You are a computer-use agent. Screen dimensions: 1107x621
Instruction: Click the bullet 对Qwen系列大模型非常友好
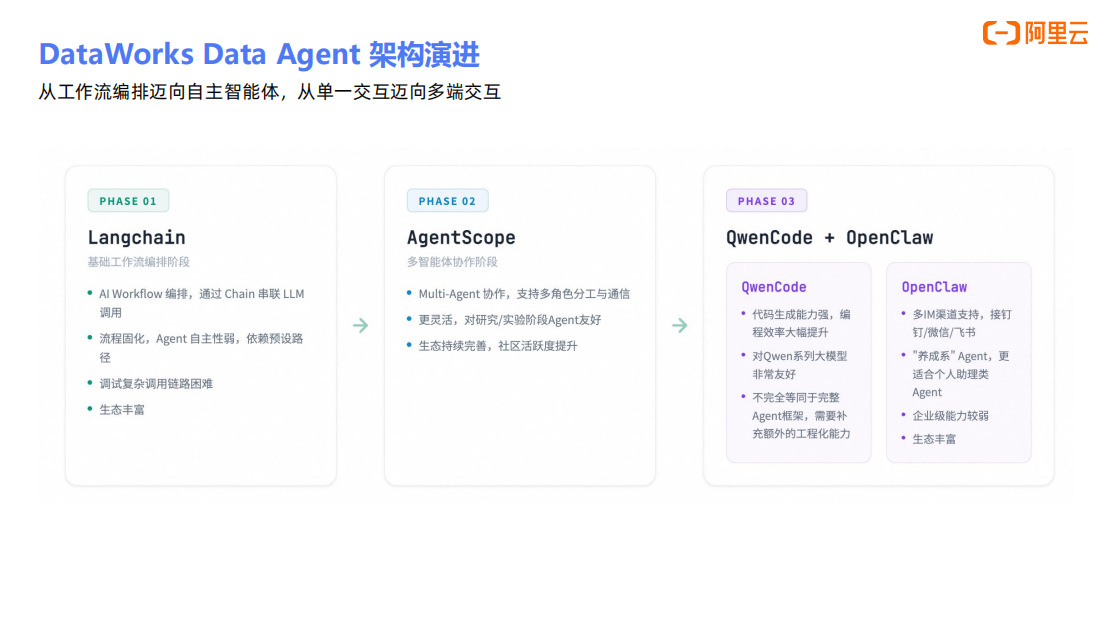click(800, 365)
